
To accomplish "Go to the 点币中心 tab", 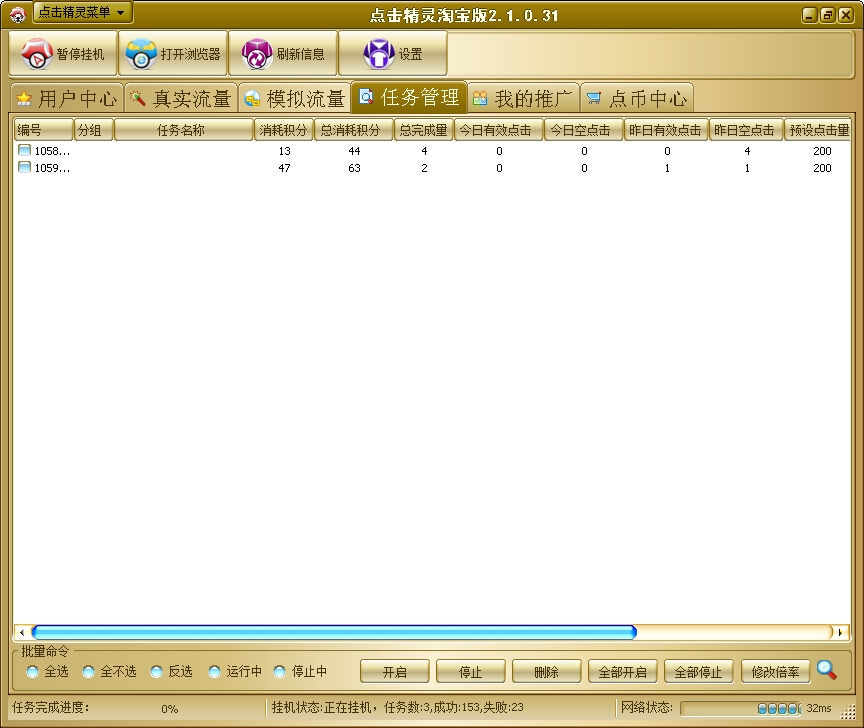I will (x=637, y=99).
